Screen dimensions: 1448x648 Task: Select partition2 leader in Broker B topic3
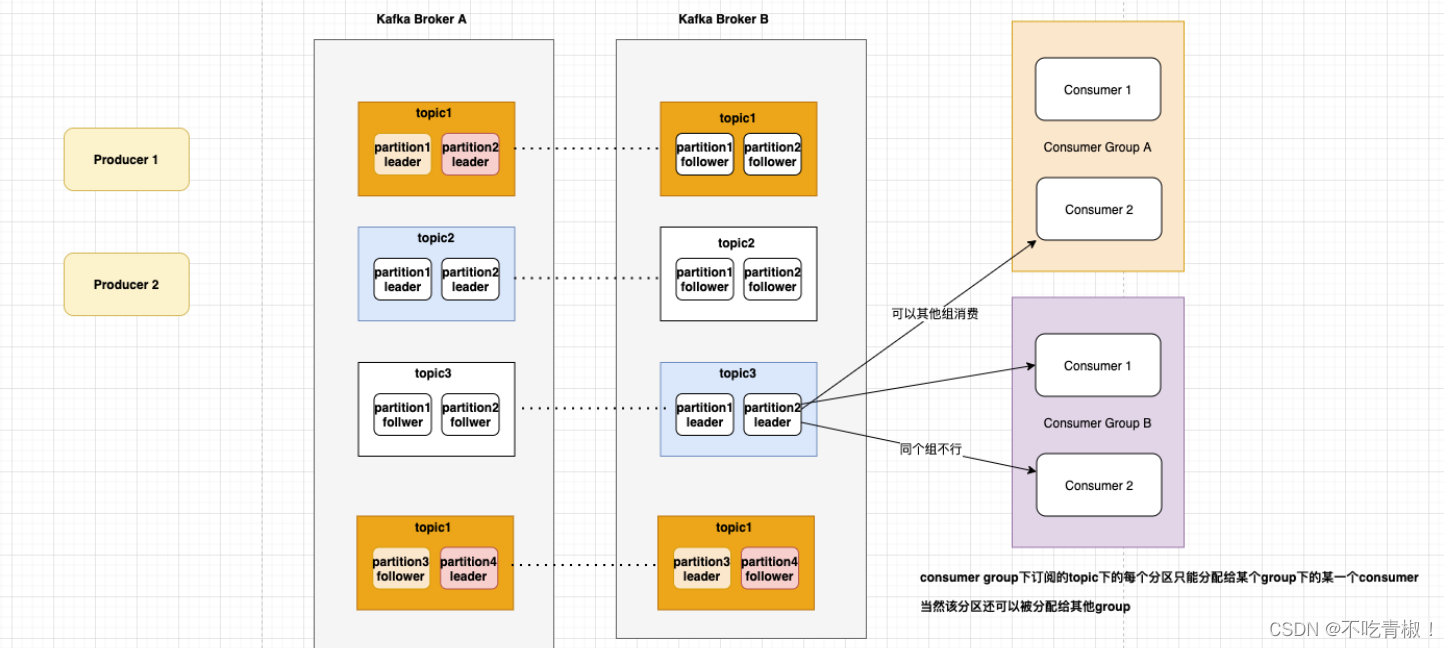click(x=772, y=414)
